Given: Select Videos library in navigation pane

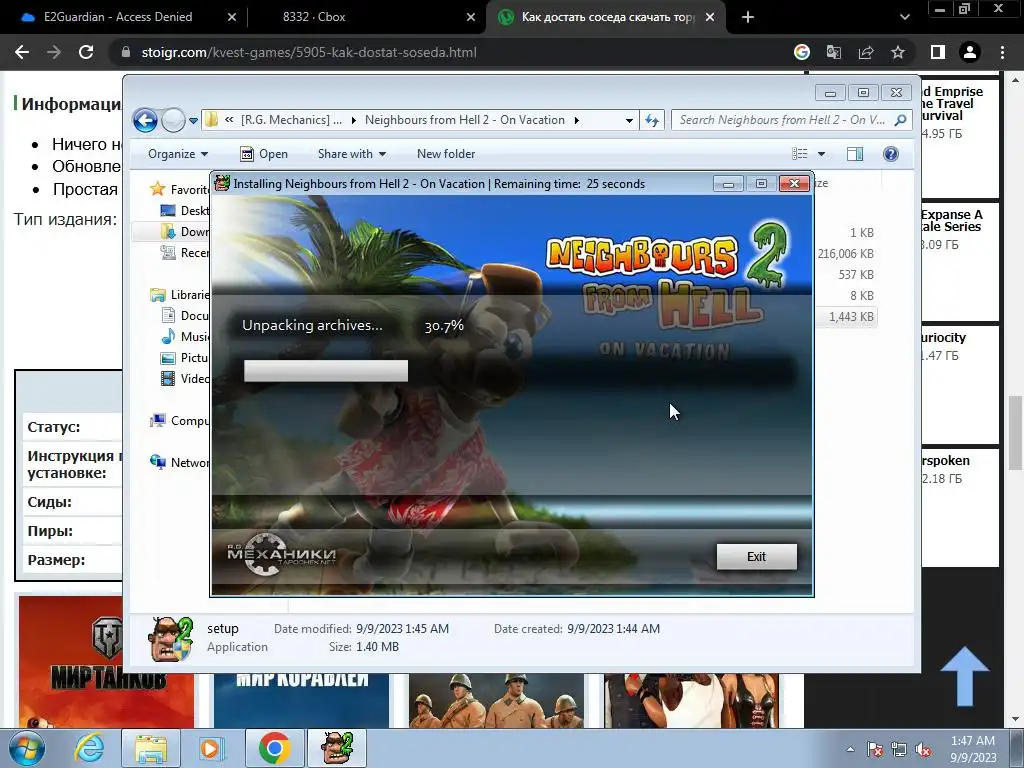Looking at the screenshot, I should (x=186, y=379).
